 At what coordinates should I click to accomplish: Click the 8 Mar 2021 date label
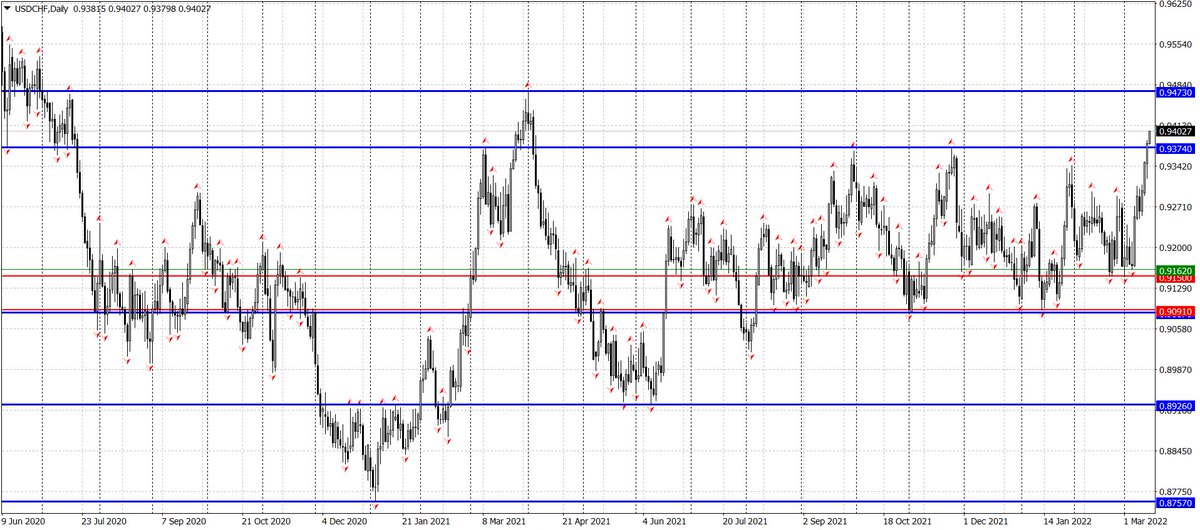click(x=504, y=521)
